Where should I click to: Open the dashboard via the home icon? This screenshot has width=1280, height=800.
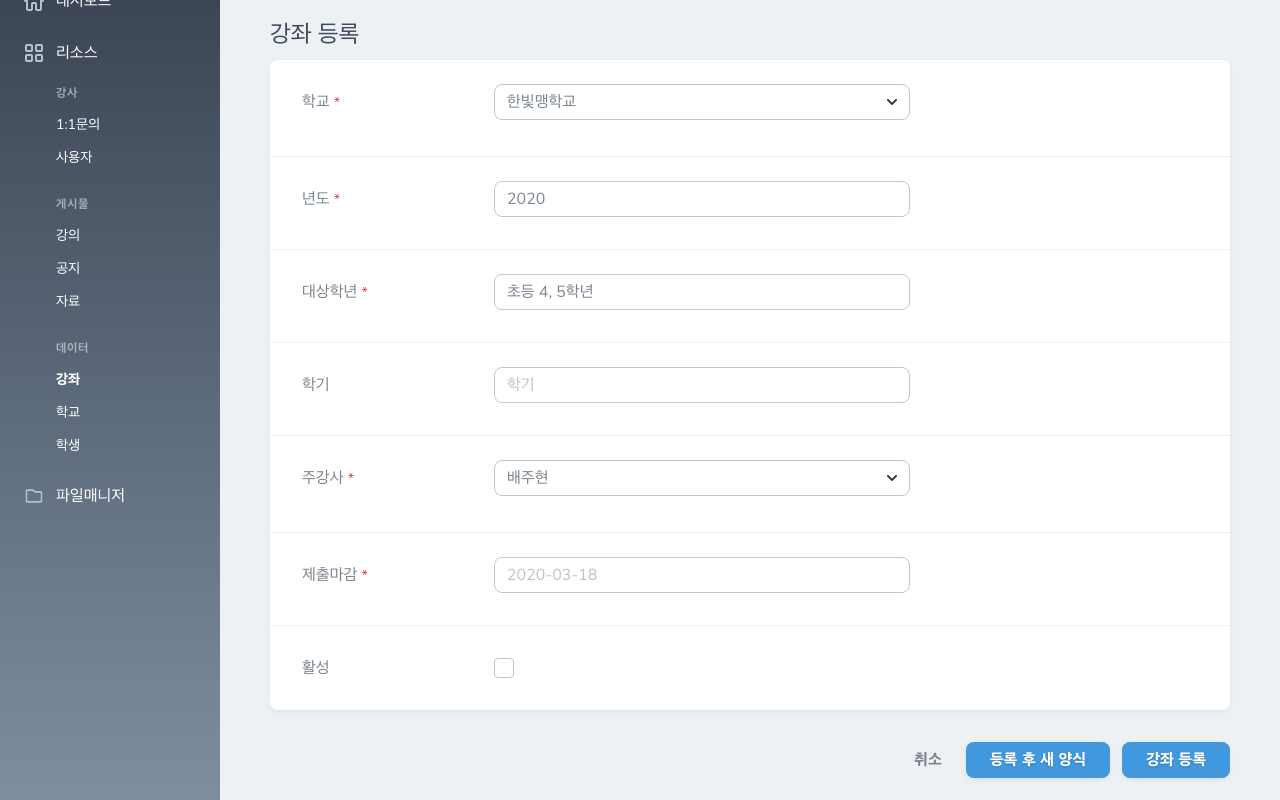point(34,4)
